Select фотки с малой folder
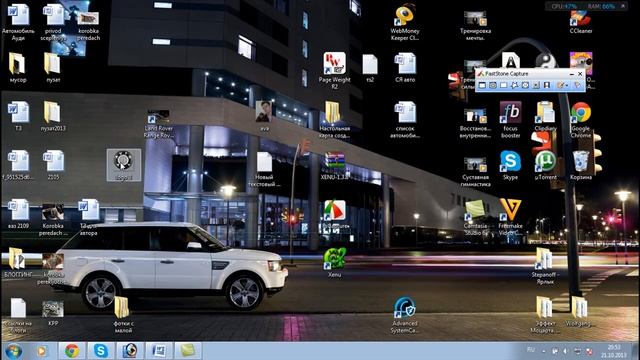640x360 pixels. pyautogui.click(x=123, y=315)
